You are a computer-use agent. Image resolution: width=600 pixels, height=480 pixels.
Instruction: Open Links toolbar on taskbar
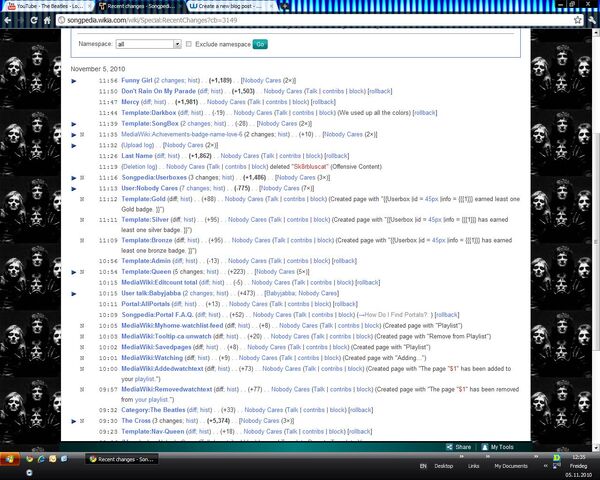coord(473,466)
